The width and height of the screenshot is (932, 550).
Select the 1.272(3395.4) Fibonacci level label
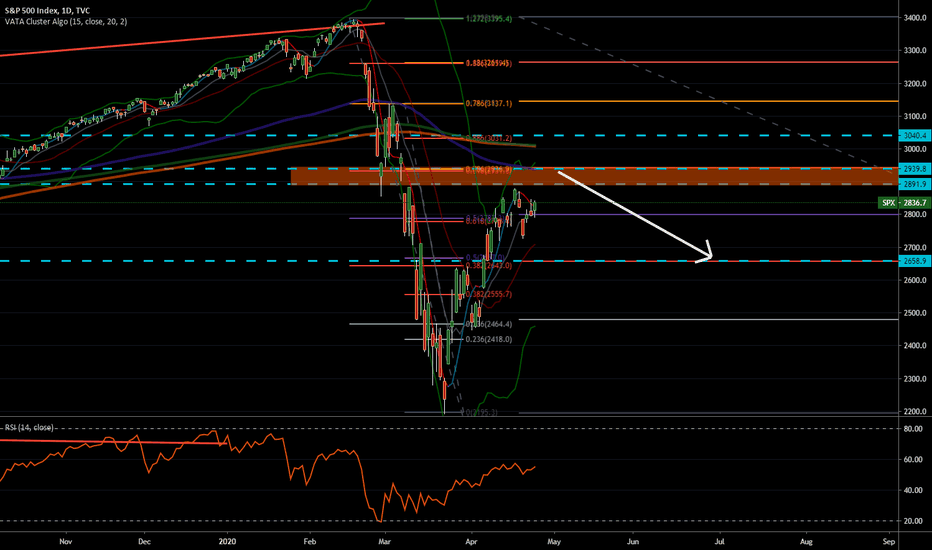click(x=489, y=19)
